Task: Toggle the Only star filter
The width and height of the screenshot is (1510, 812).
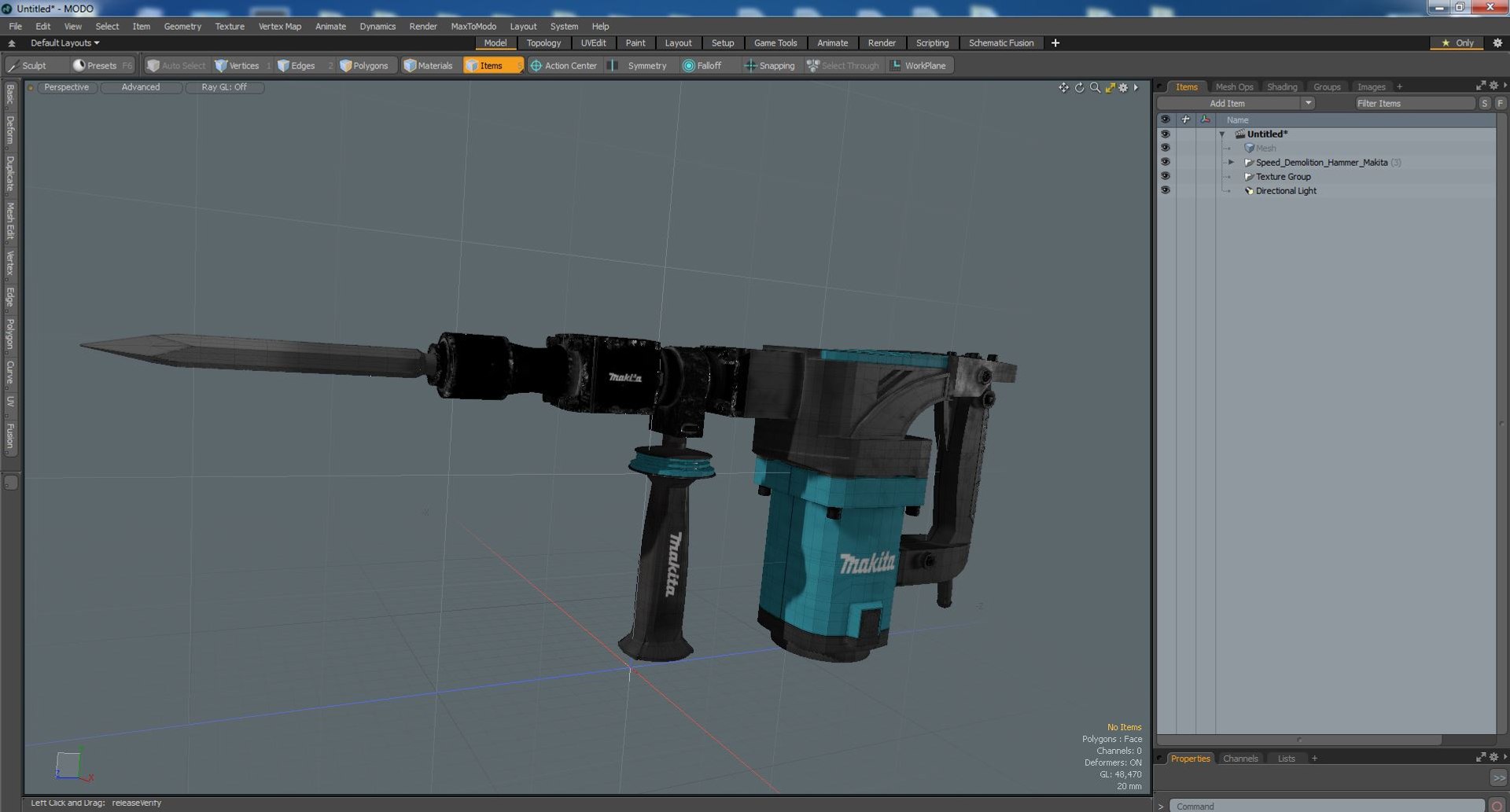Action: pos(1457,42)
